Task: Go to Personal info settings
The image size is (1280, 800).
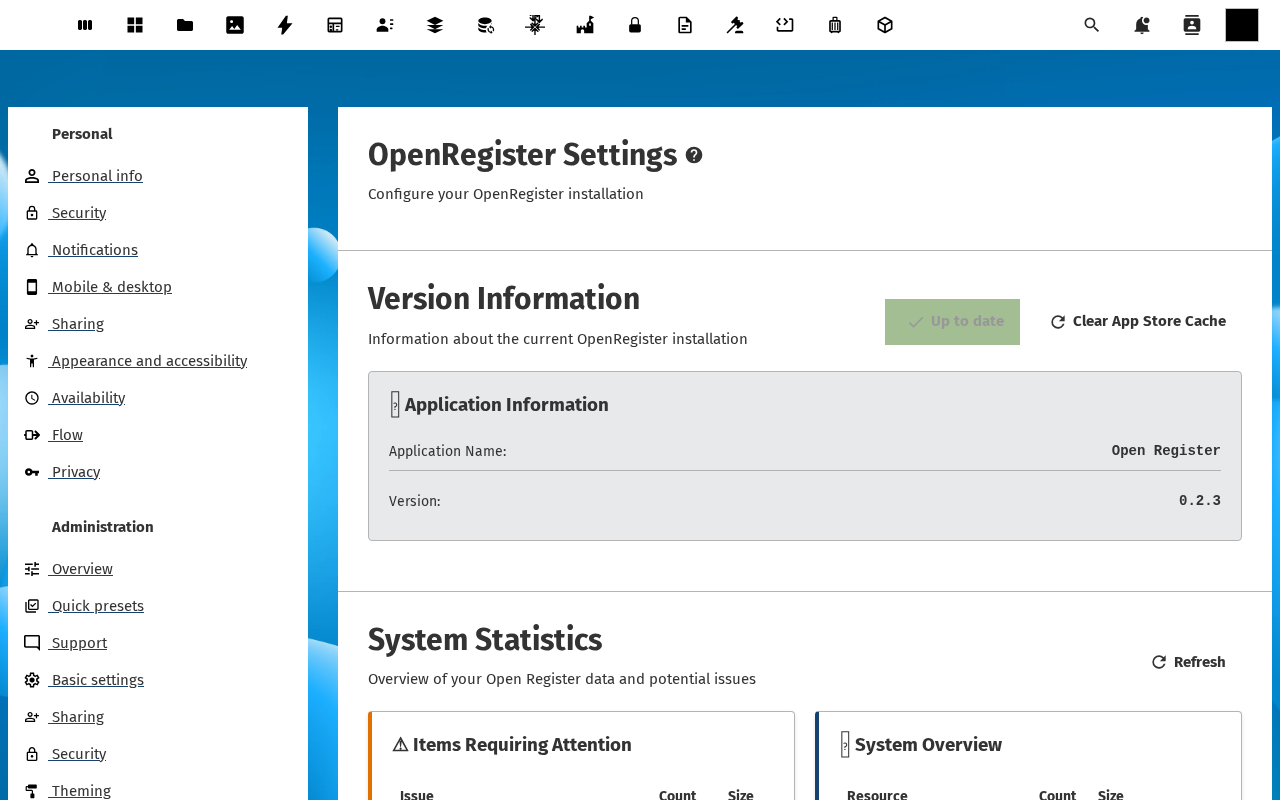Action: tap(96, 176)
